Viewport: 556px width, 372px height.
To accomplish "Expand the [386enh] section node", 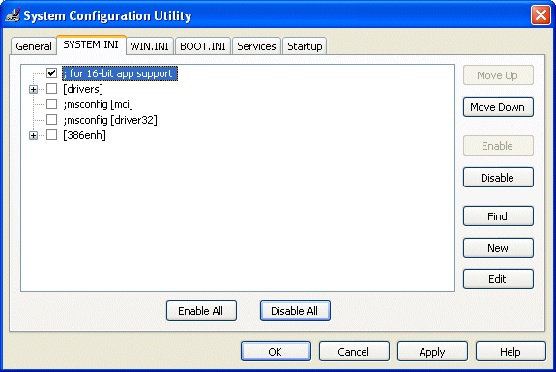I will click(x=33, y=135).
